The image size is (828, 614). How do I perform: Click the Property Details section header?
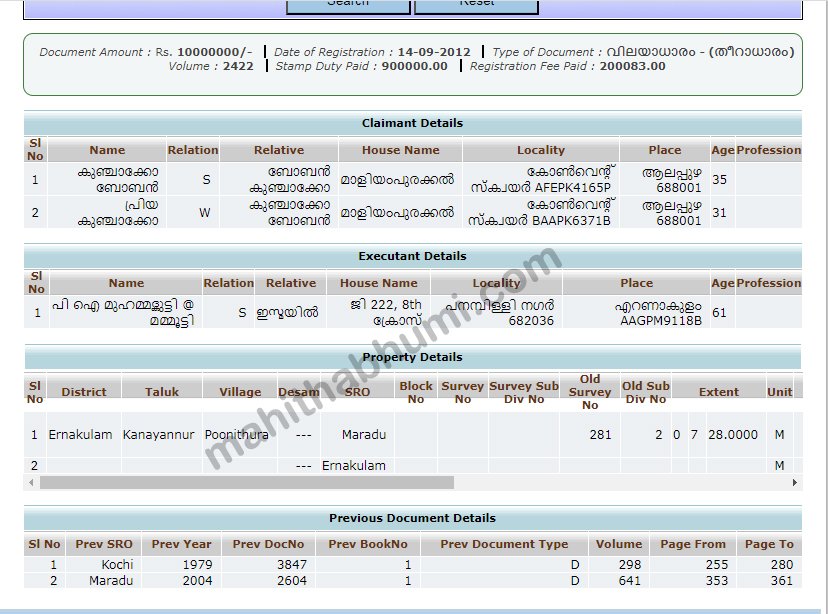(412, 357)
